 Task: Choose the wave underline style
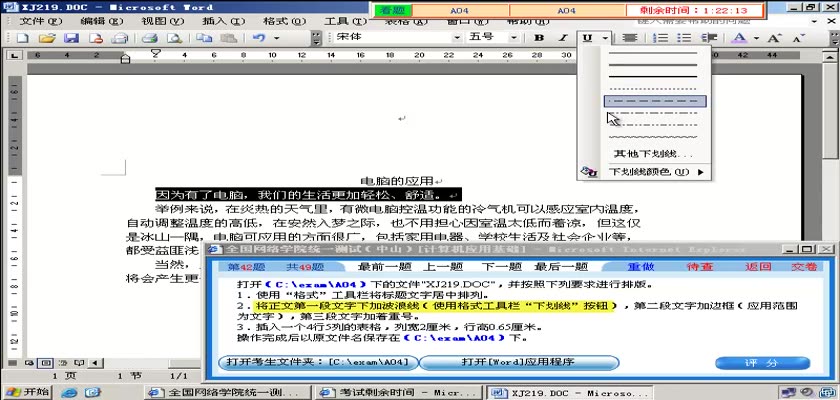655,137
